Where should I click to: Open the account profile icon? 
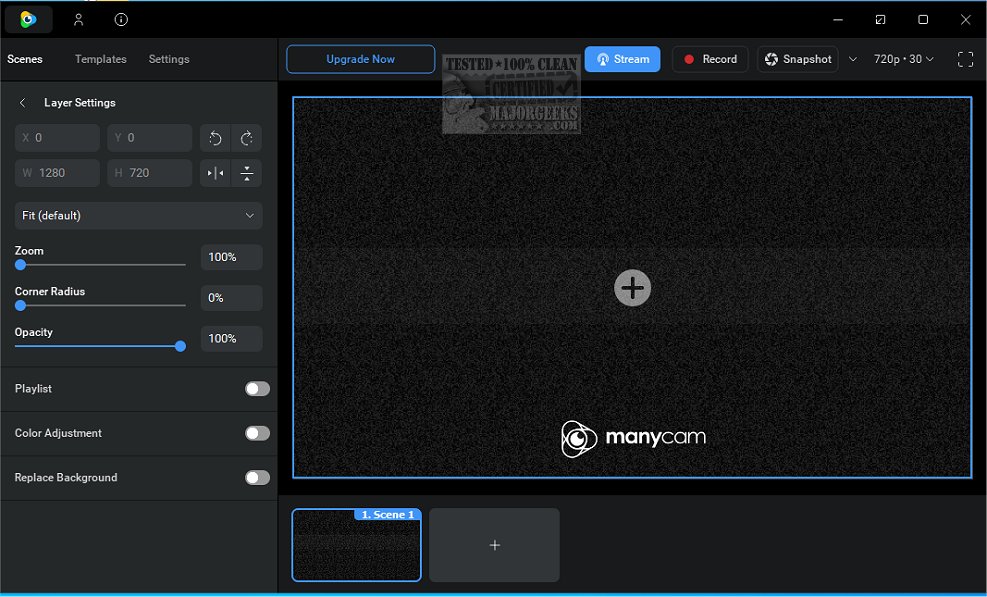point(78,19)
